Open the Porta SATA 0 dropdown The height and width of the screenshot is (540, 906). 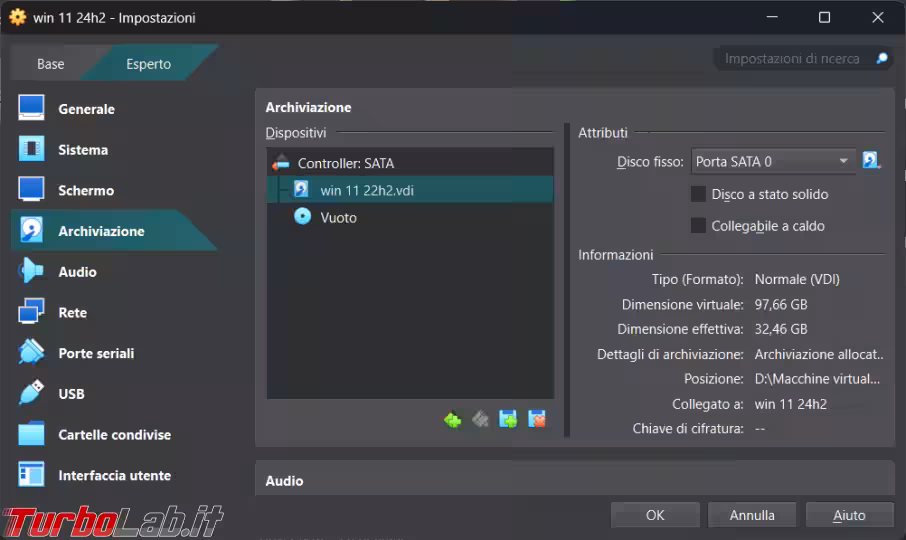(774, 162)
